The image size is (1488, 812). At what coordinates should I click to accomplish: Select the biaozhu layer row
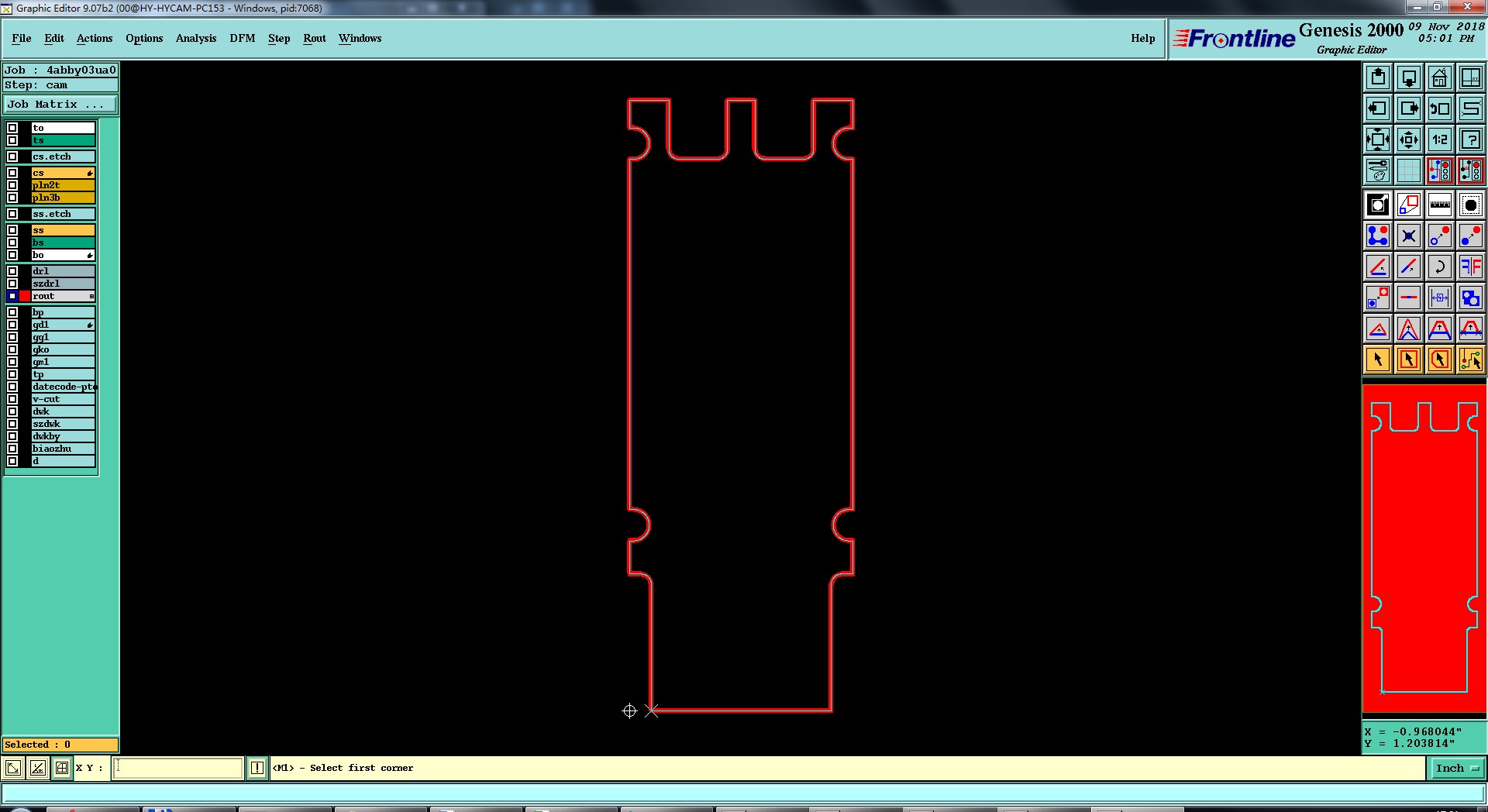63,449
